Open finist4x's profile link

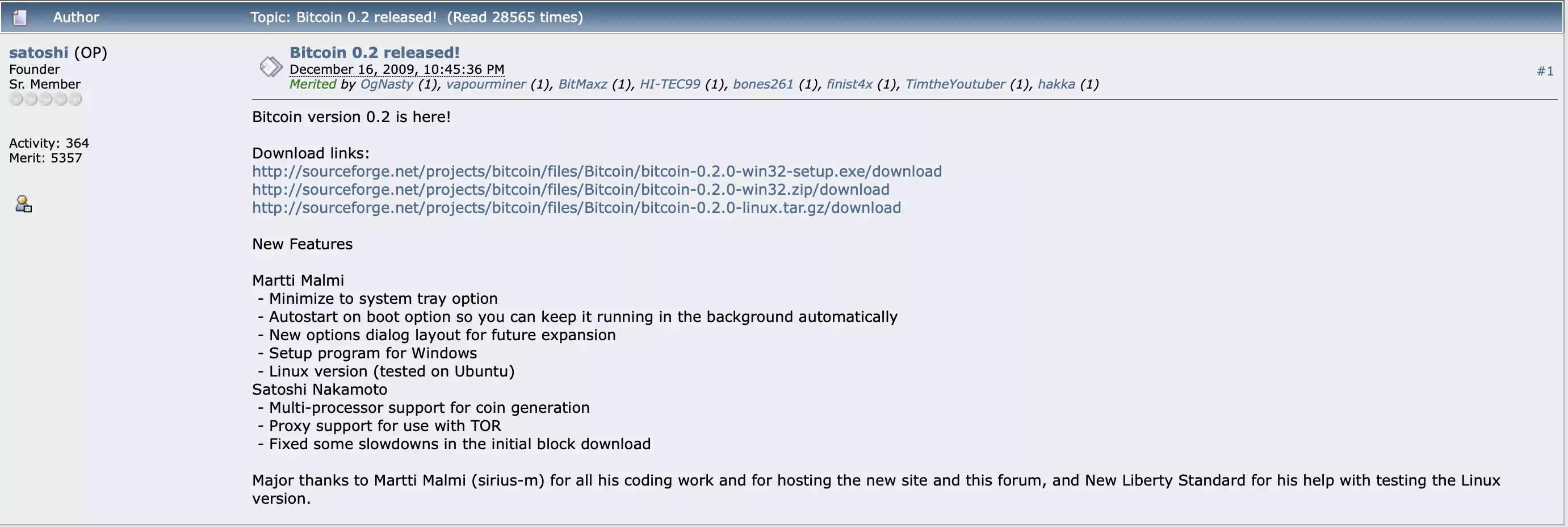(x=849, y=84)
